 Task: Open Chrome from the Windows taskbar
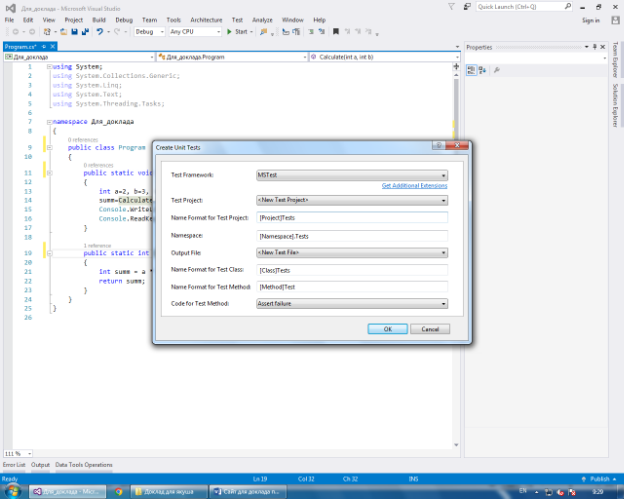pos(119,491)
